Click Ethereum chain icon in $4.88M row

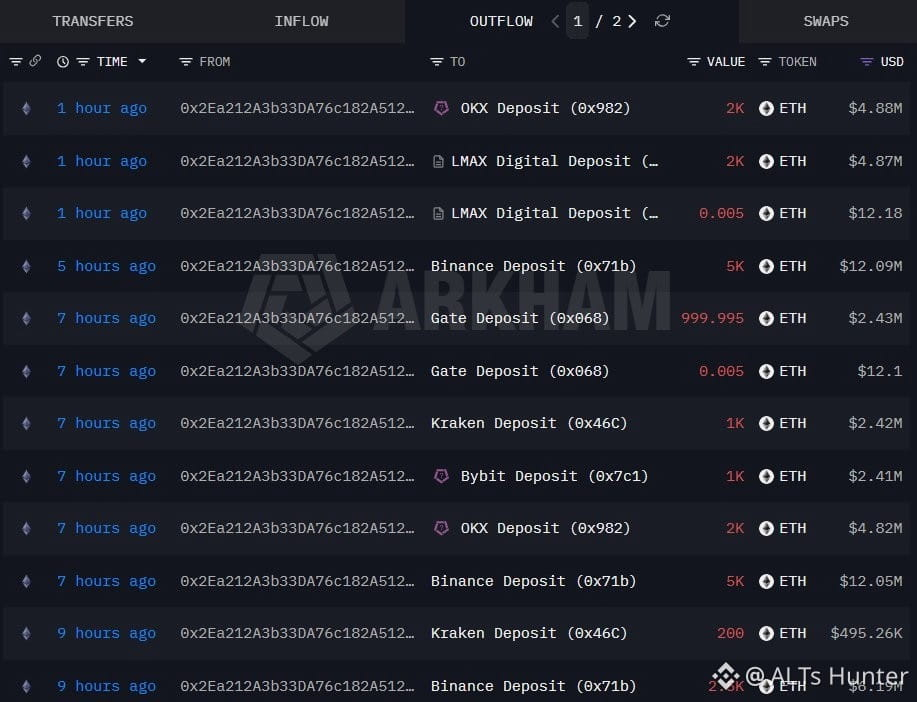pyautogui.click(x=26, y=108)
